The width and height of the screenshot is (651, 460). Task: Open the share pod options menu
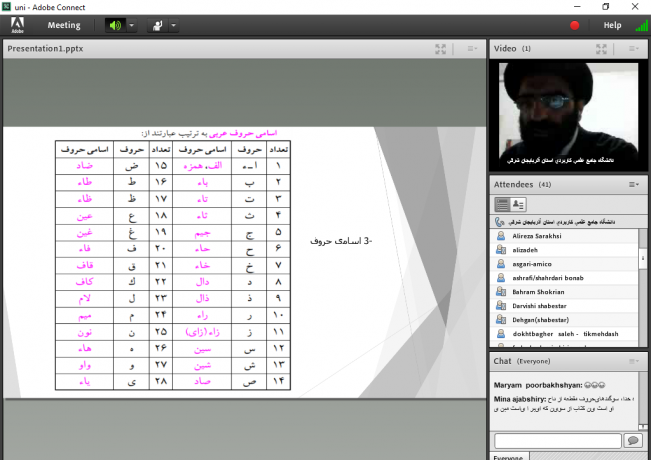[471, 48]
